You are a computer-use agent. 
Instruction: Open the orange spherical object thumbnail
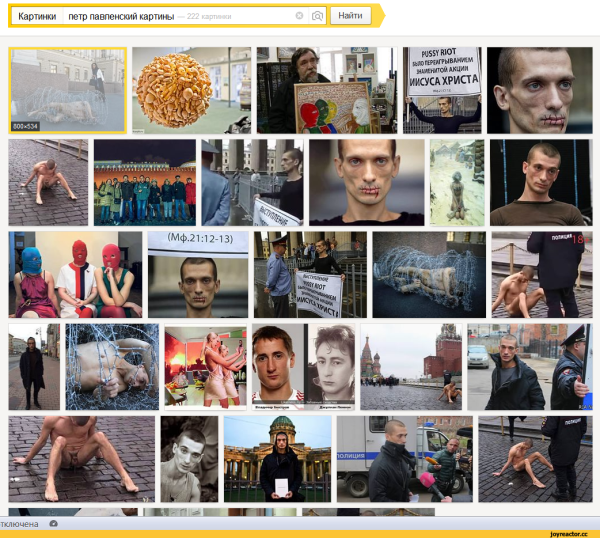[x=177, y=90]
